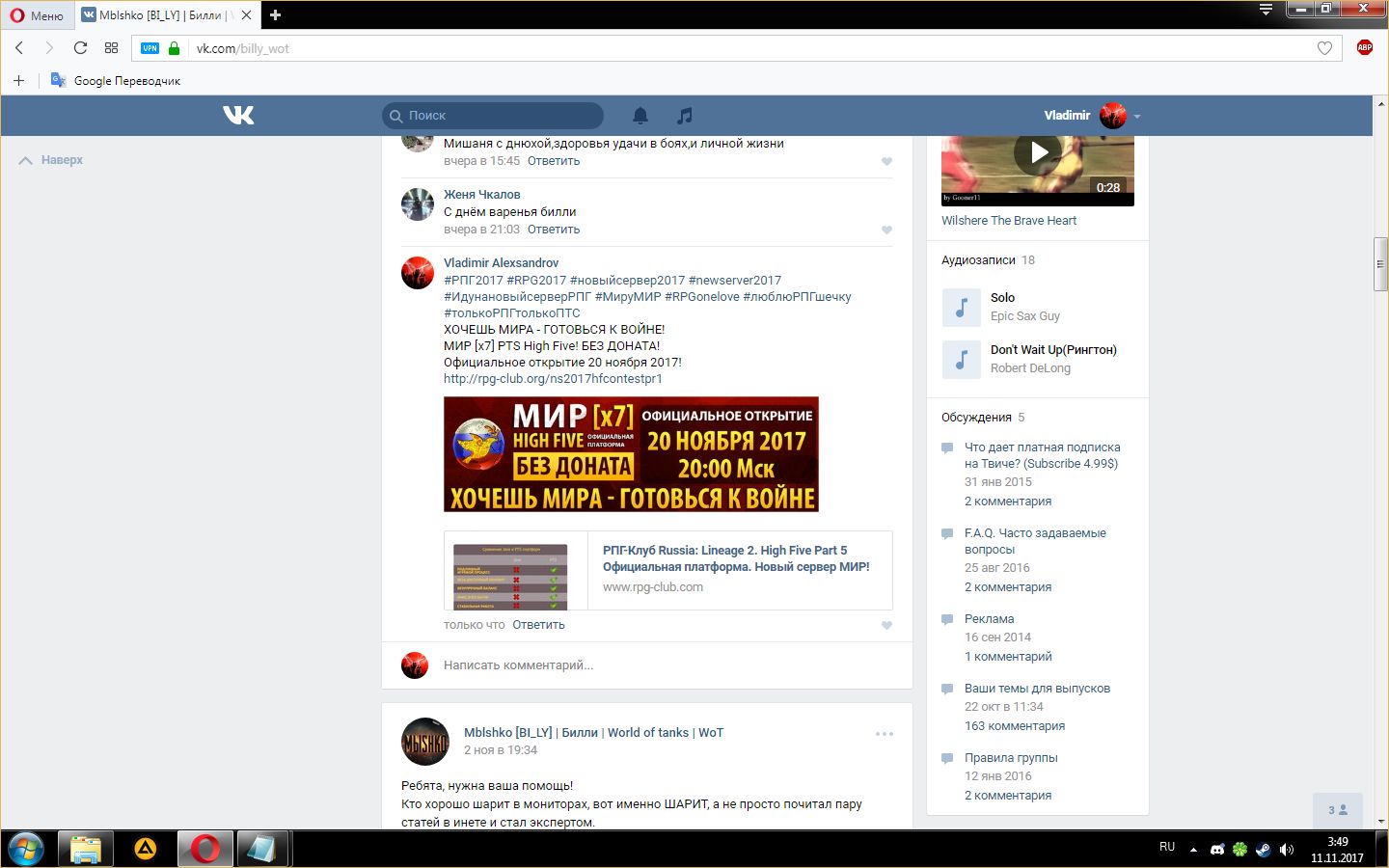1389x868 pixels.
Task: Open post options three-dot menu
Action: [x=884, y=734]
